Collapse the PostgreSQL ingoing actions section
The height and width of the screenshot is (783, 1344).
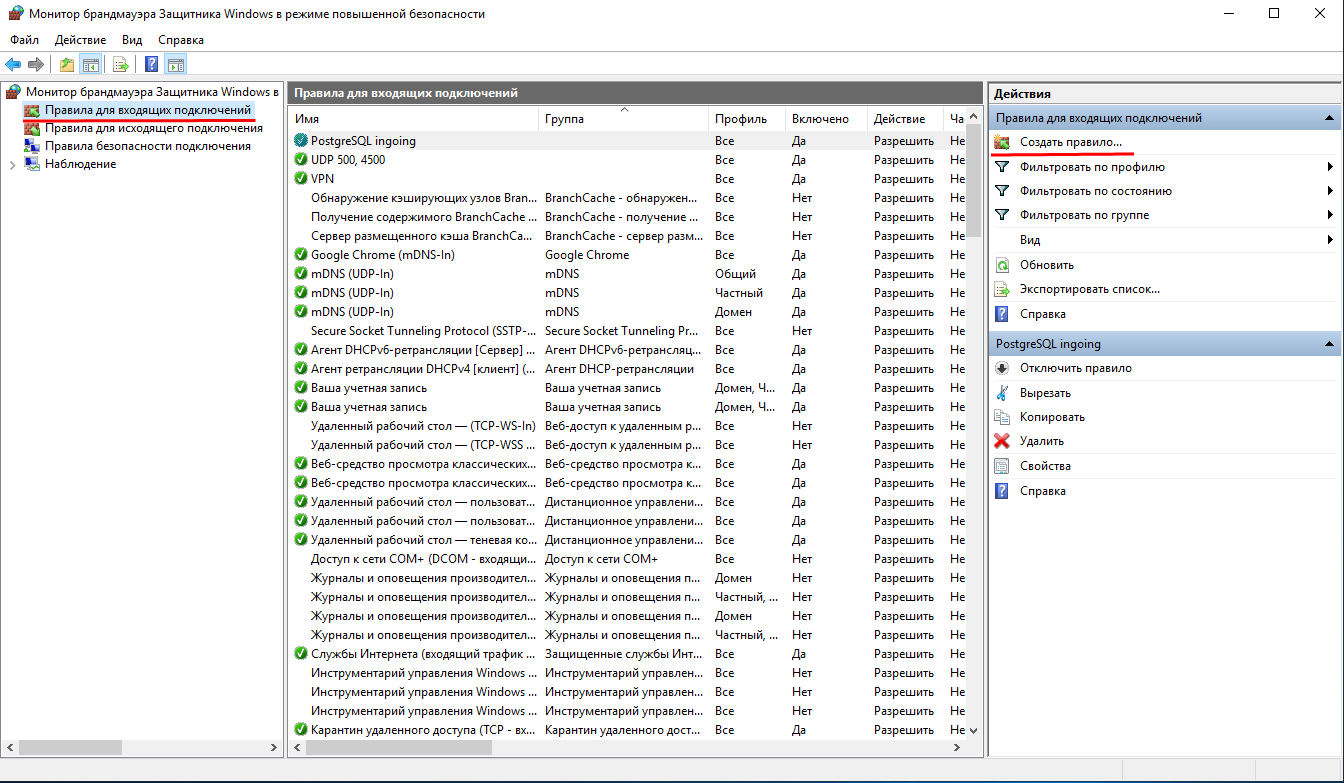[x=1329, y=344]
